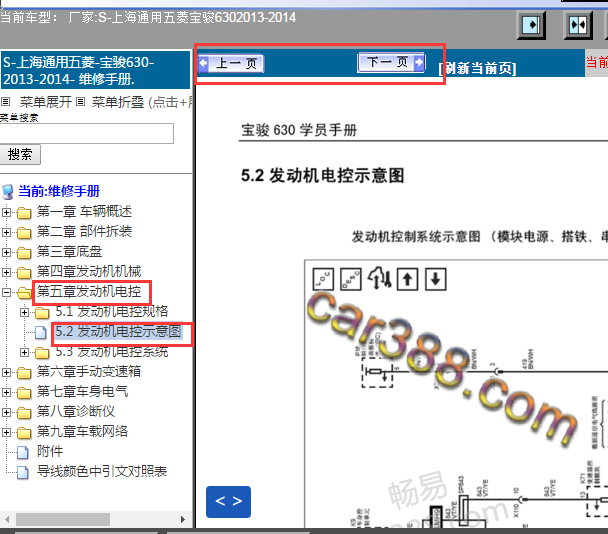Expand 第四章发动机机械 tree node
The image size is (608, 534).
coord(6,272)
